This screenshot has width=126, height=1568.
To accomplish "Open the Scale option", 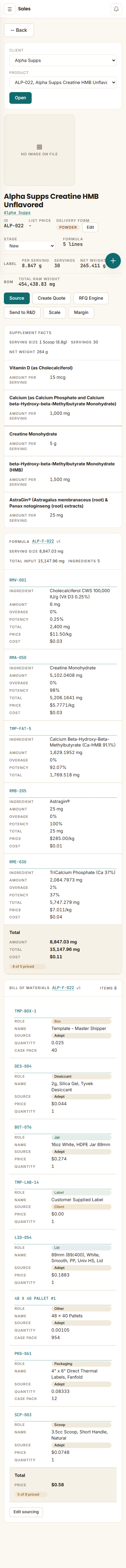I will coord(55,312).
